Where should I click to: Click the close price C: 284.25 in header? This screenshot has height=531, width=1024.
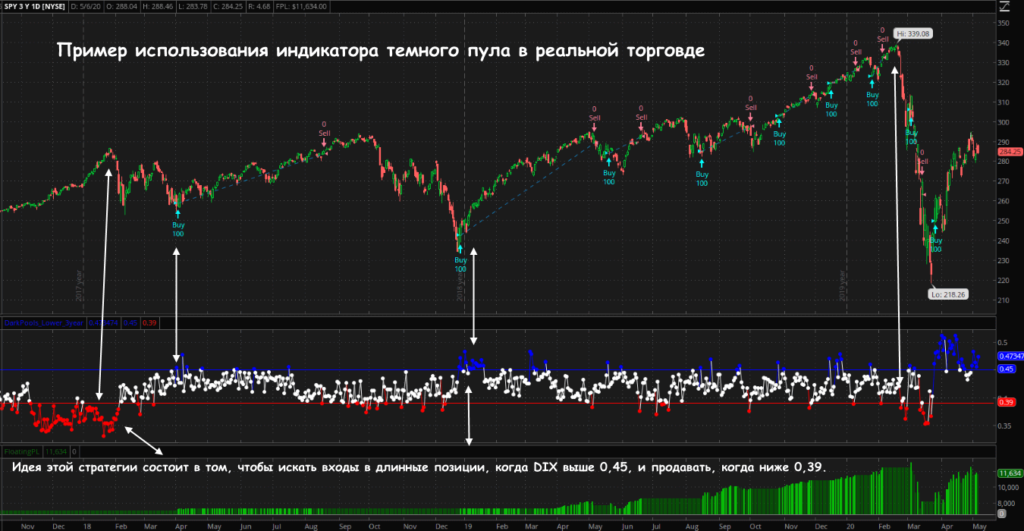click(x=228, y=7)
